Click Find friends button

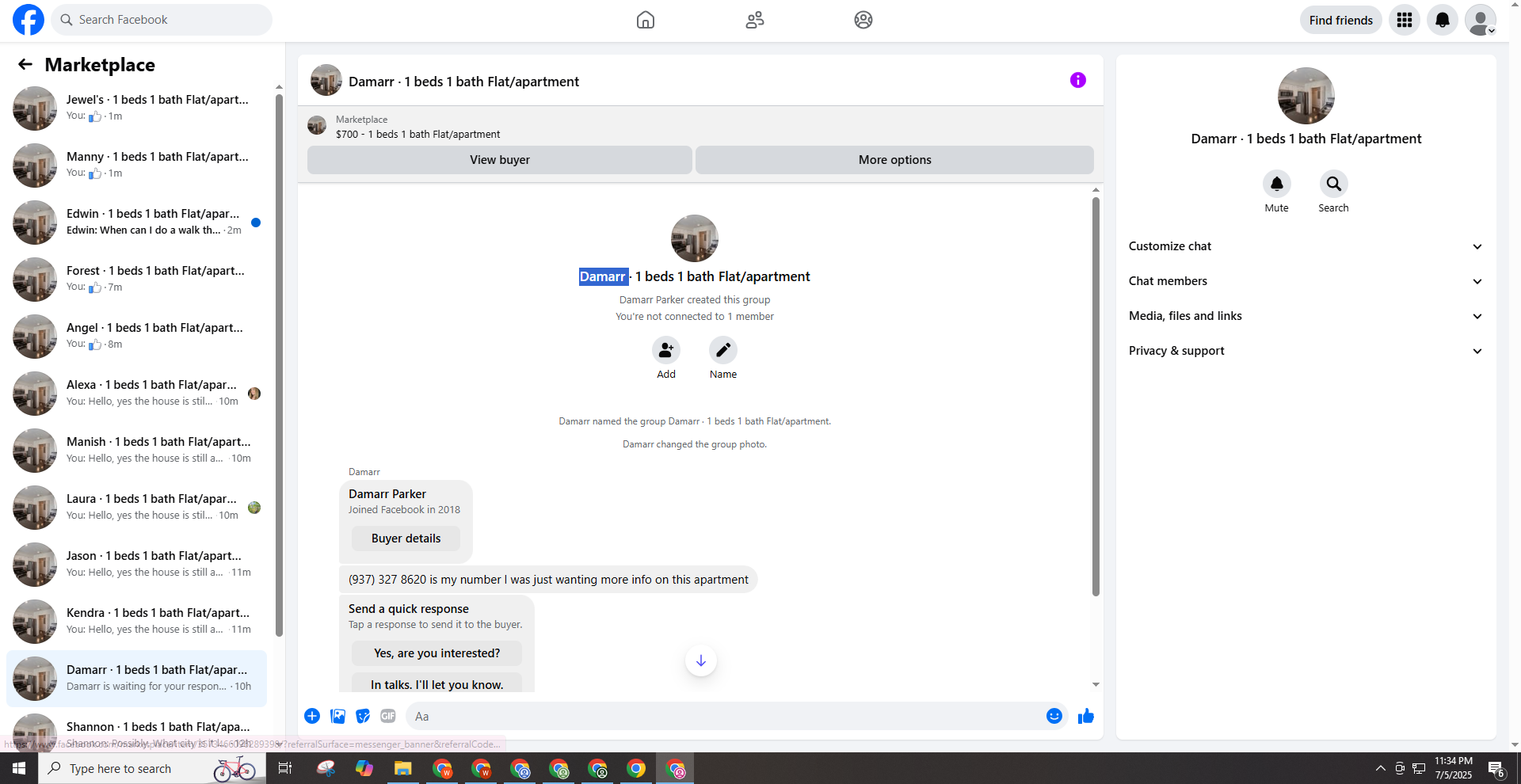point(1340,20)
